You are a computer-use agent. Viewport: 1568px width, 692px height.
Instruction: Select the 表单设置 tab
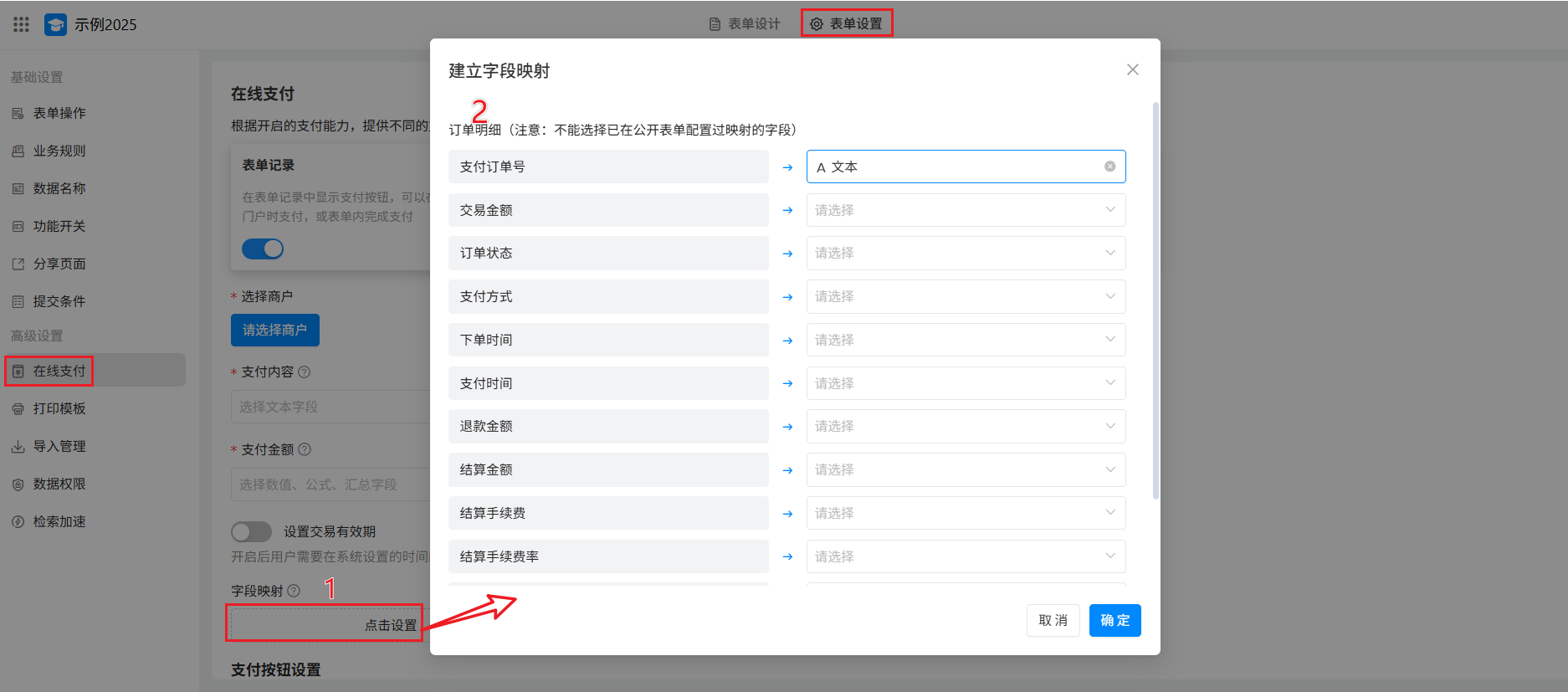coord(847,24)
